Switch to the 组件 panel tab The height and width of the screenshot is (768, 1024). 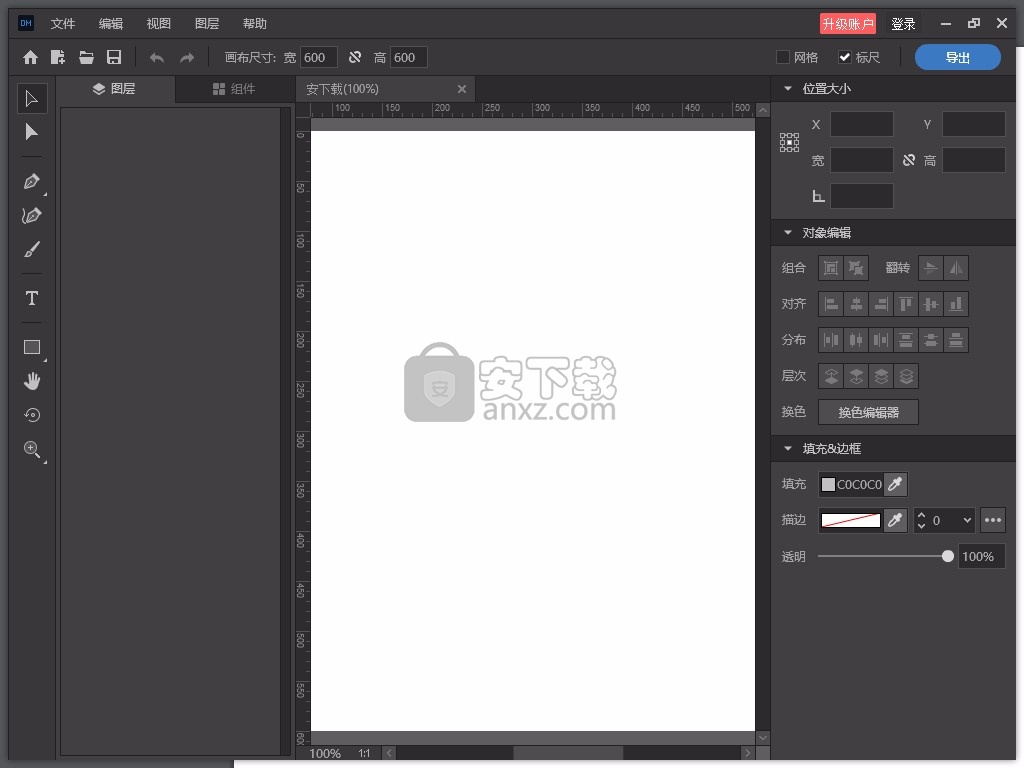pyautogui.click(x=234, y=89)
